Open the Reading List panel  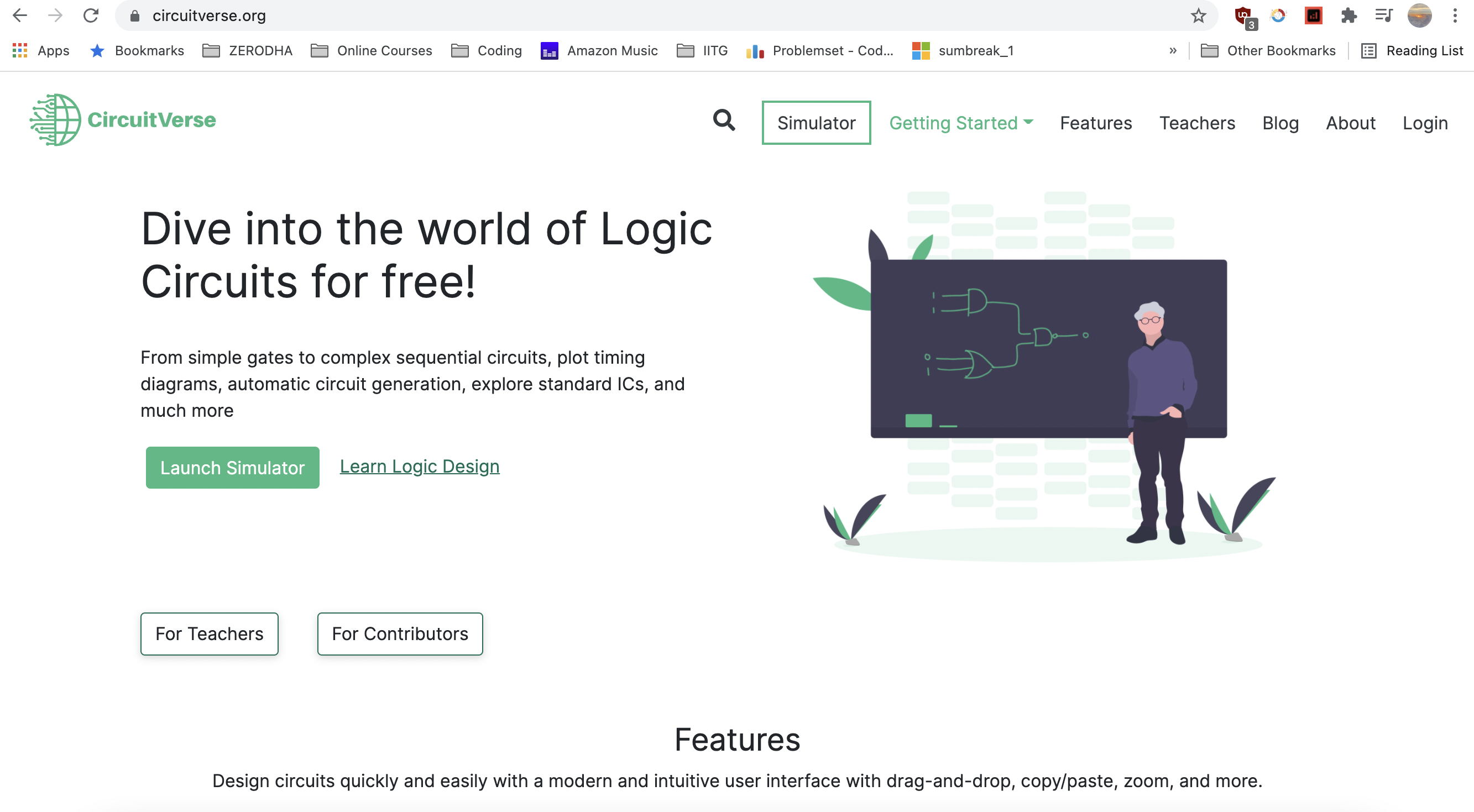pyautogui.click(x=1412, y=50)
